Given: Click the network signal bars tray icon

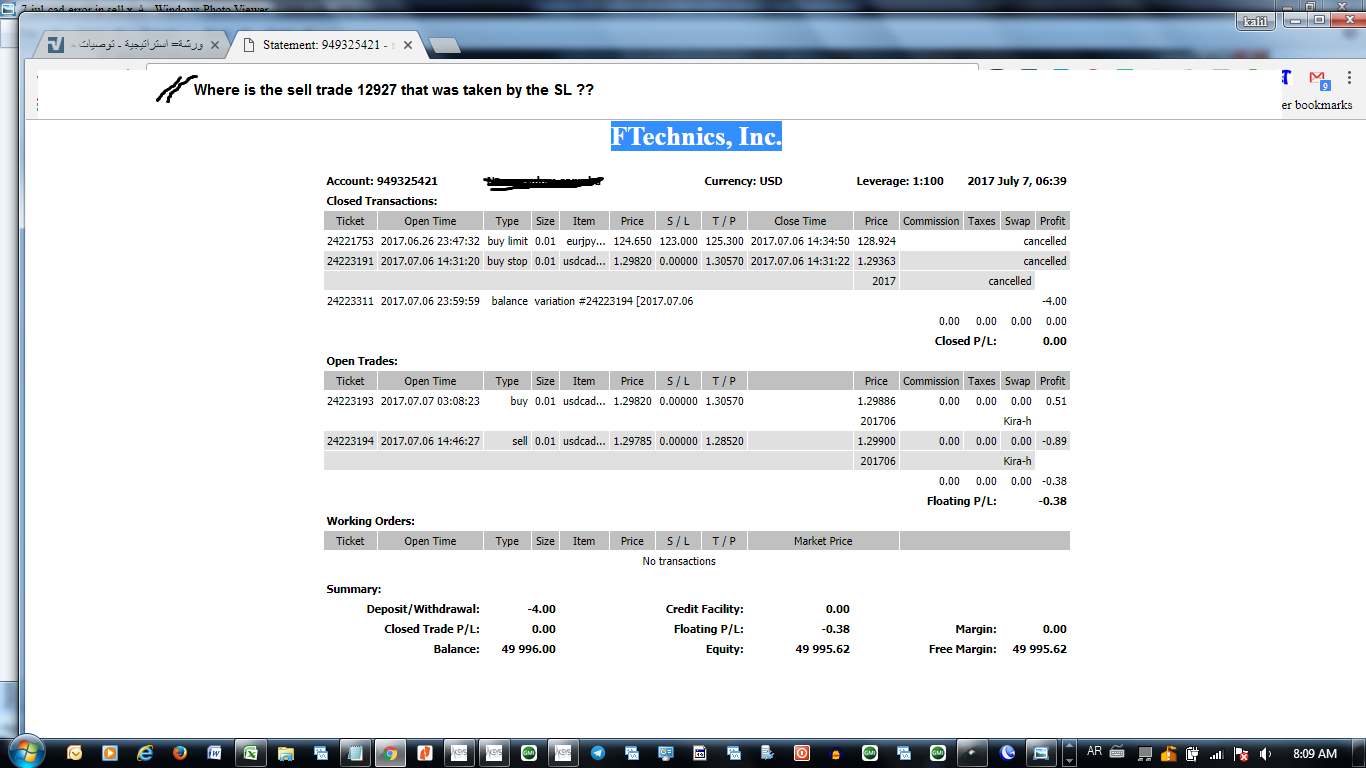Looking at the screenshot, I should click(x=1217, y=753).
